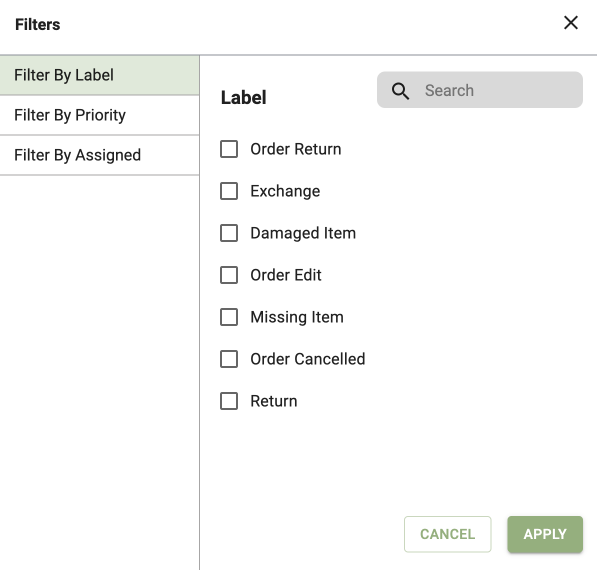Viewport: 597px width, 570px height.
Task: Select the Filter By Label tab
Action: click(99, 75)
